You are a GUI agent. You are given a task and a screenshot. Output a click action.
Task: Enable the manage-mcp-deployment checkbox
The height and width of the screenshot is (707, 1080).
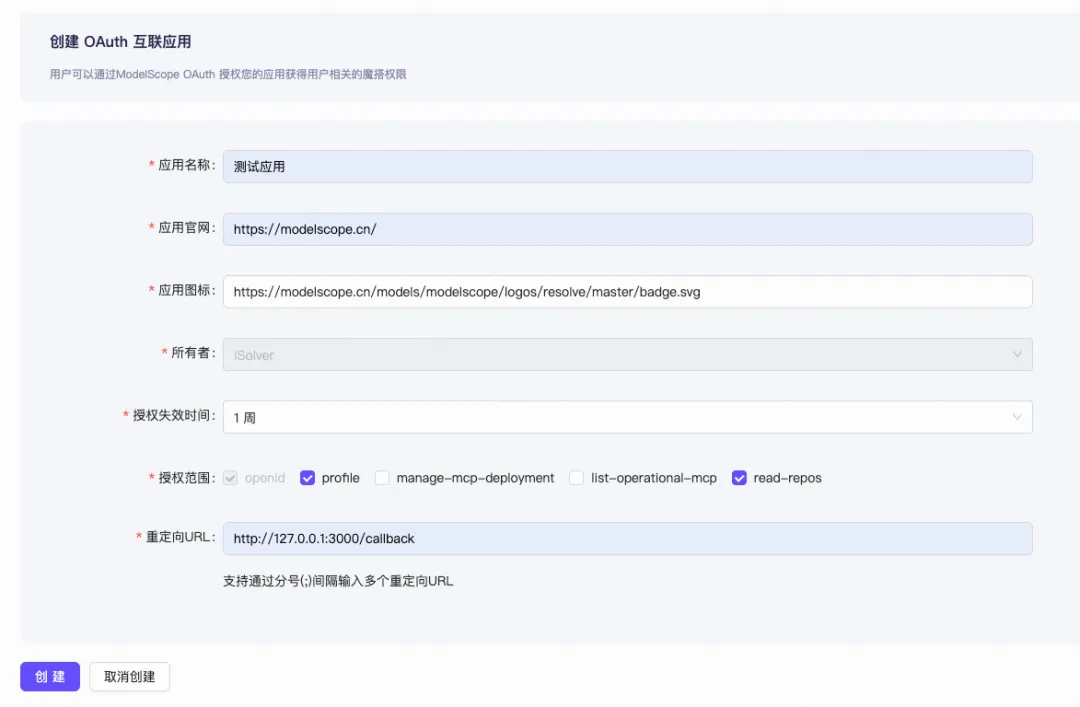[x=382, y=478]
